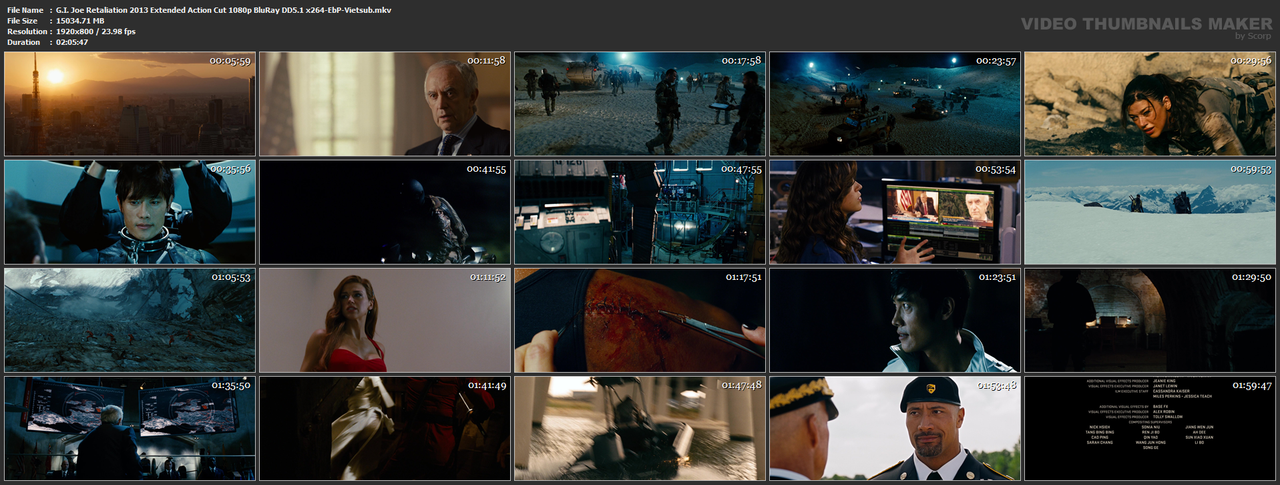Select the 01:35:50 control room screens thumbnail
Viewport: 1280px width, 485px height.
click(130, 427)
